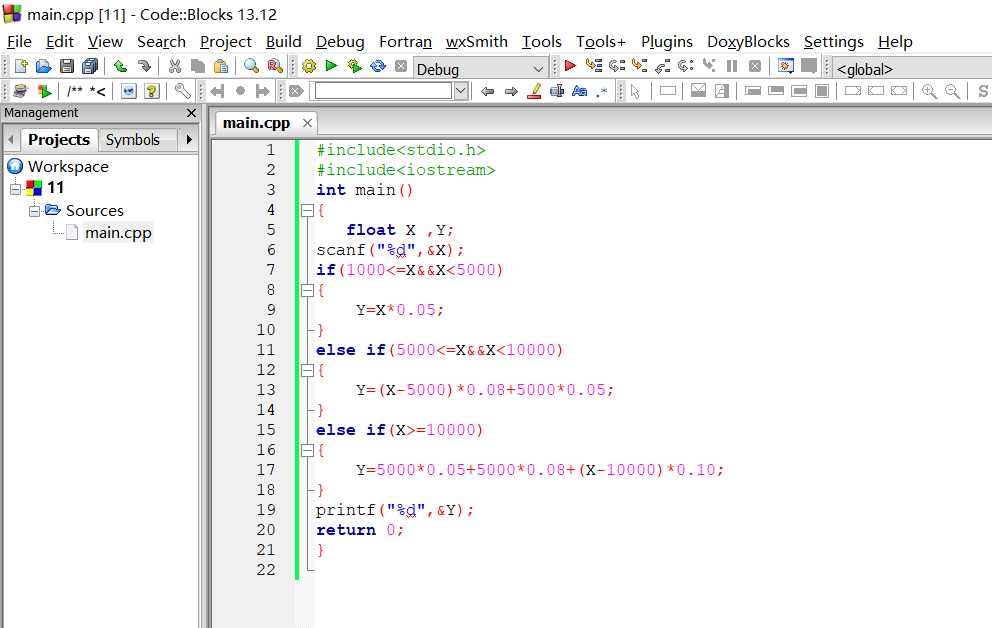Collapse the code fold at line 8
This screenshot has width=992, height=628.
pos(307,290)
